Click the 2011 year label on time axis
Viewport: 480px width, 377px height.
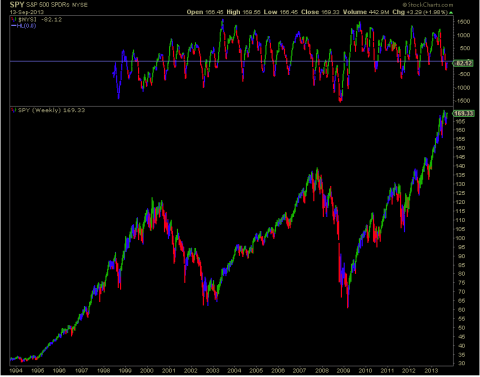tap(387, 371)
